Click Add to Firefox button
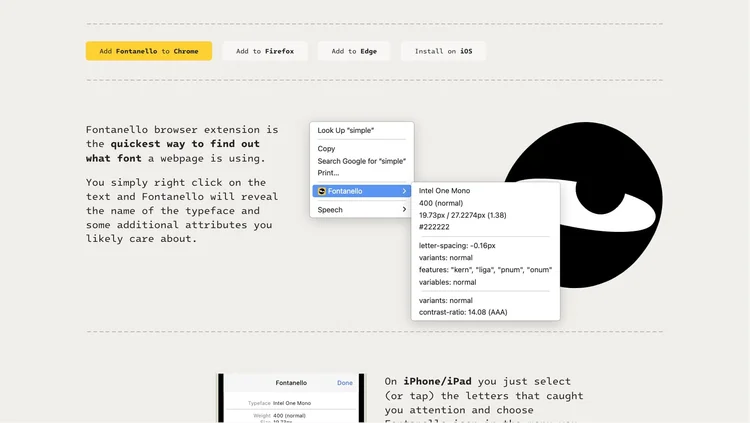This screenshot has height=423, width=750. (x=265, y=51)
